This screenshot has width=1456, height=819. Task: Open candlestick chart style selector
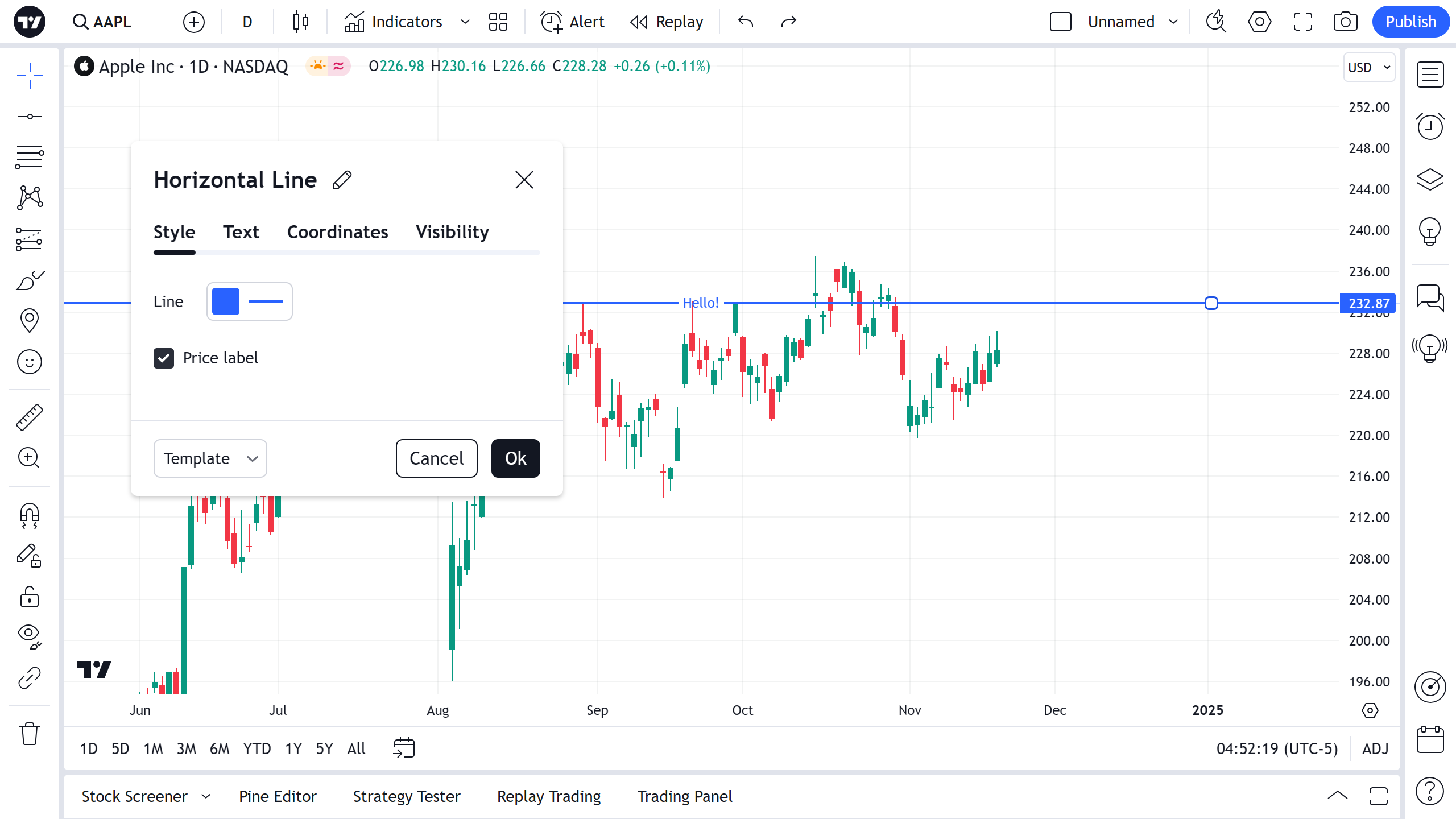(300, 22)
